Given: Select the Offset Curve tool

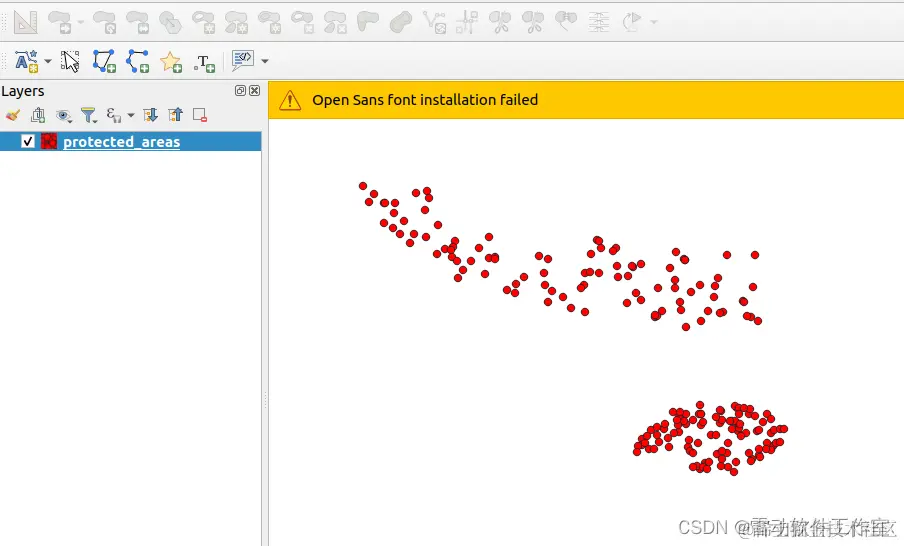Looking at the screenshot, I should pos(401,22).
